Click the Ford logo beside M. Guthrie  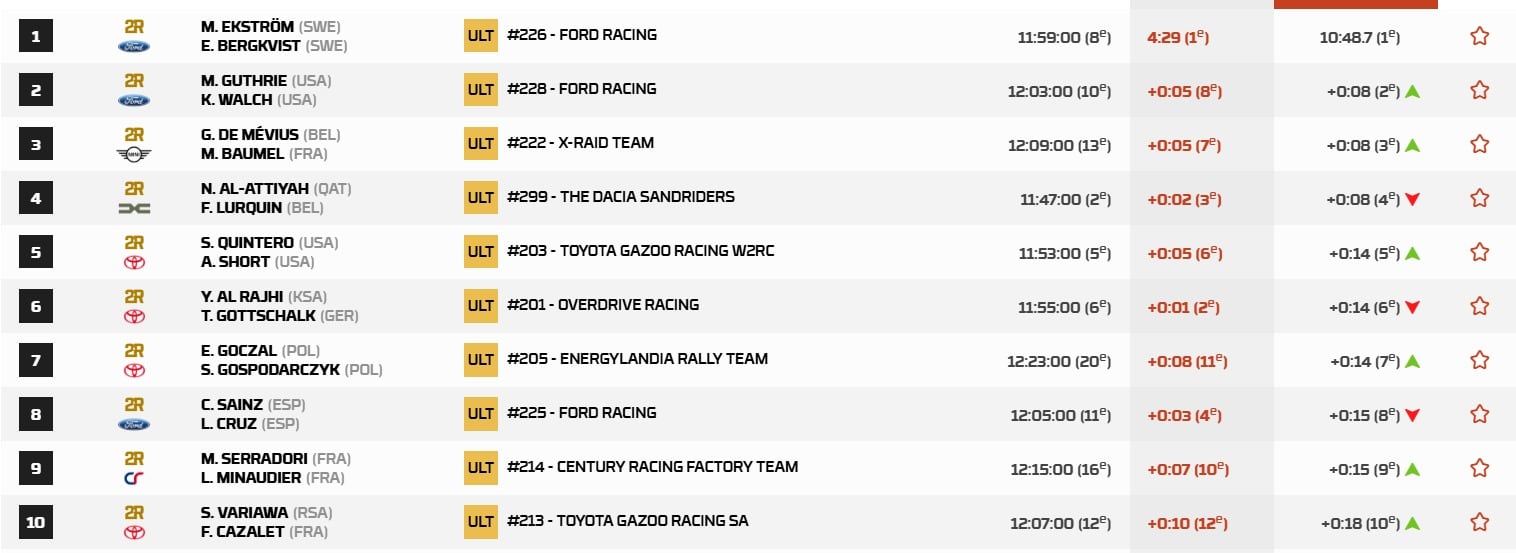[134, 100]
